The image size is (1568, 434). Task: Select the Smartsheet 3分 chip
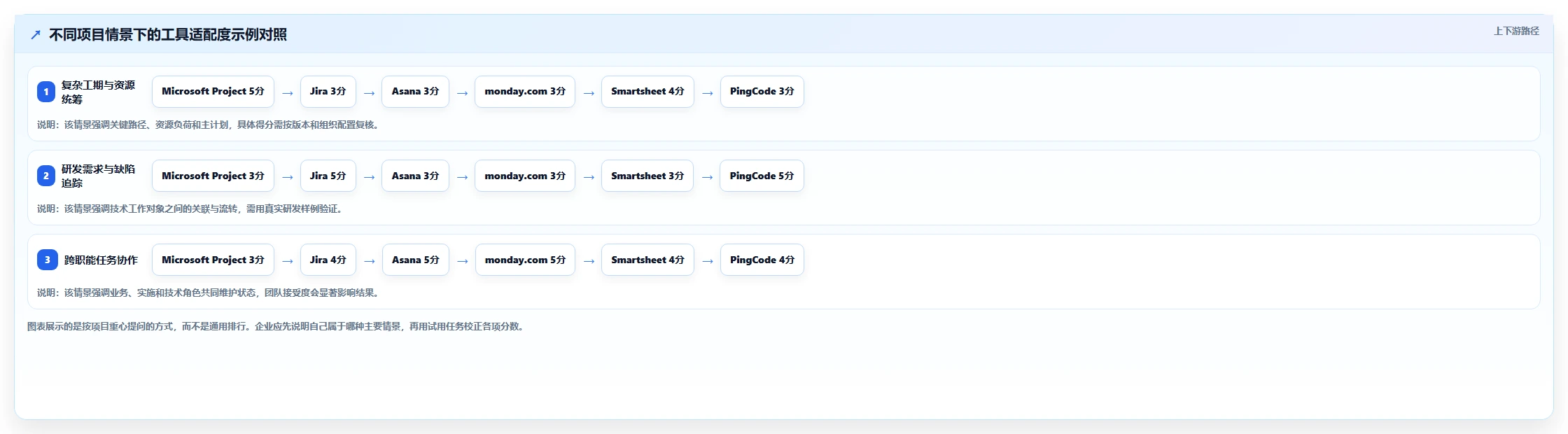point(647,176)
